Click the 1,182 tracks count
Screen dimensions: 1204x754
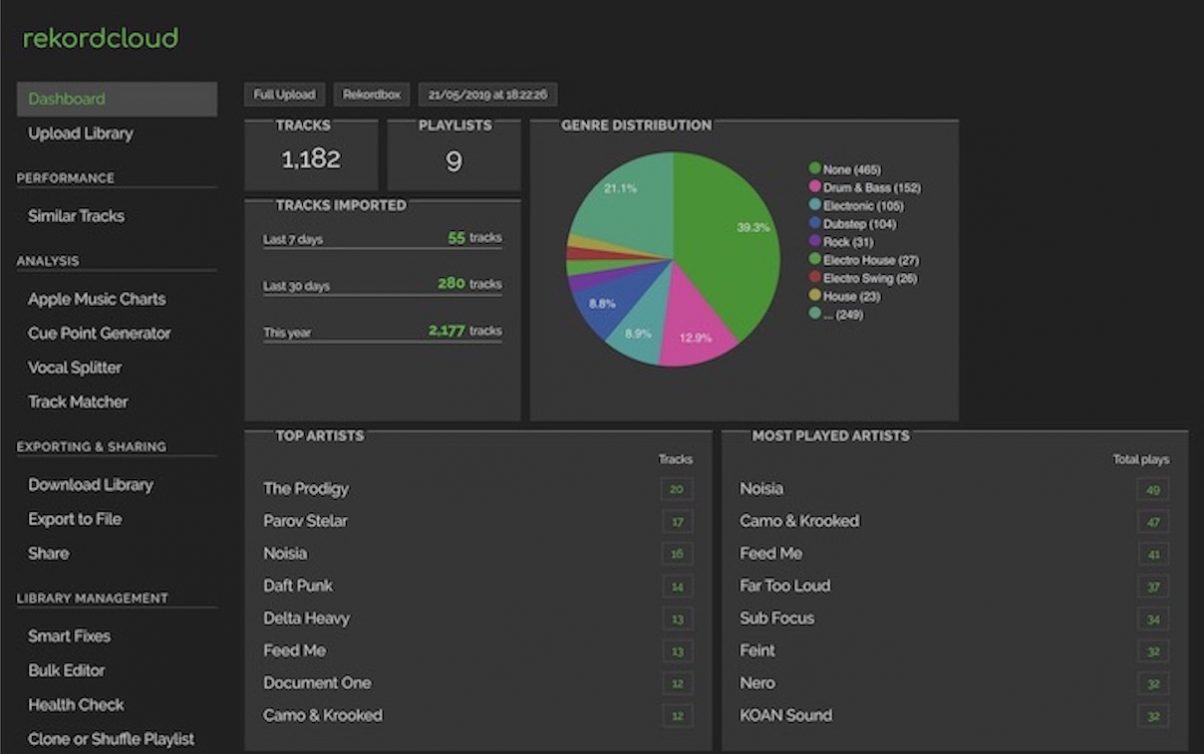coord(311,159)
